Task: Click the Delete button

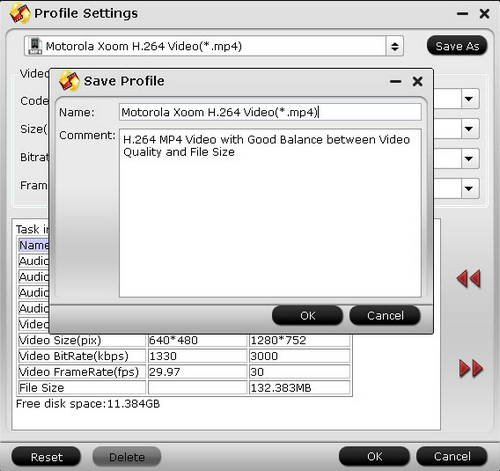Action: (x=127, y=457)
